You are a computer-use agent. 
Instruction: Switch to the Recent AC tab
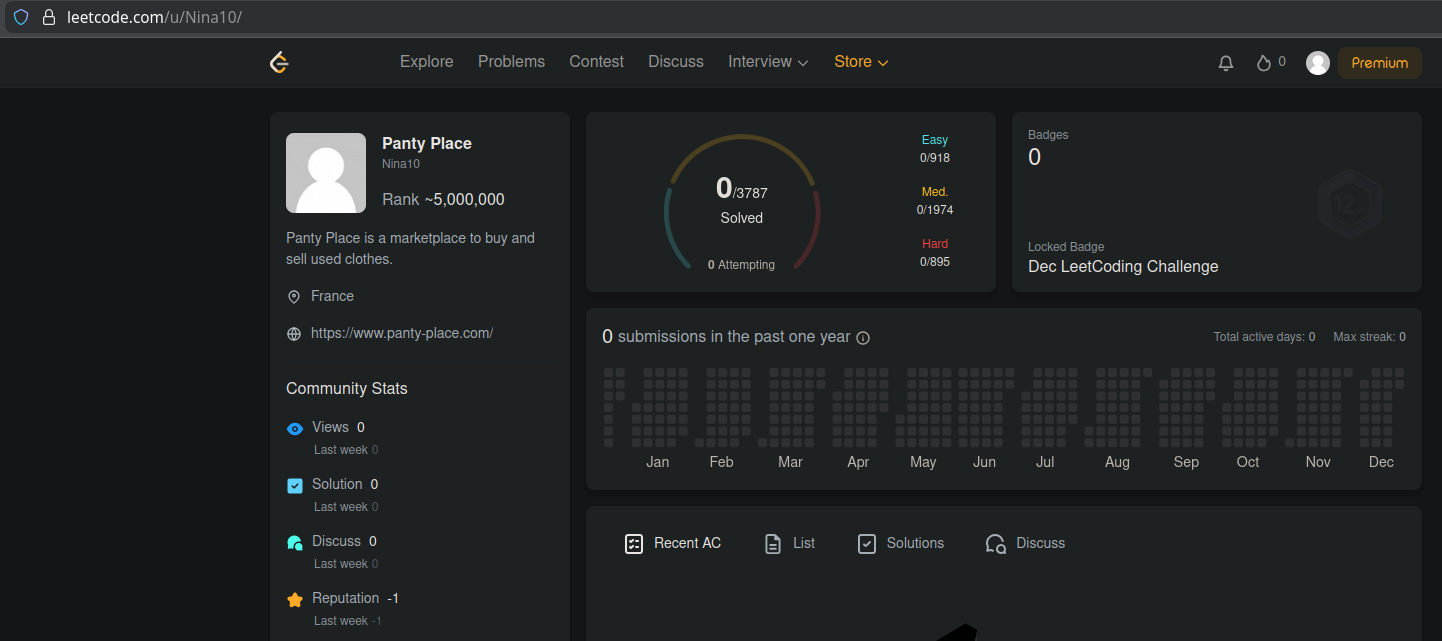pos(673,543)
